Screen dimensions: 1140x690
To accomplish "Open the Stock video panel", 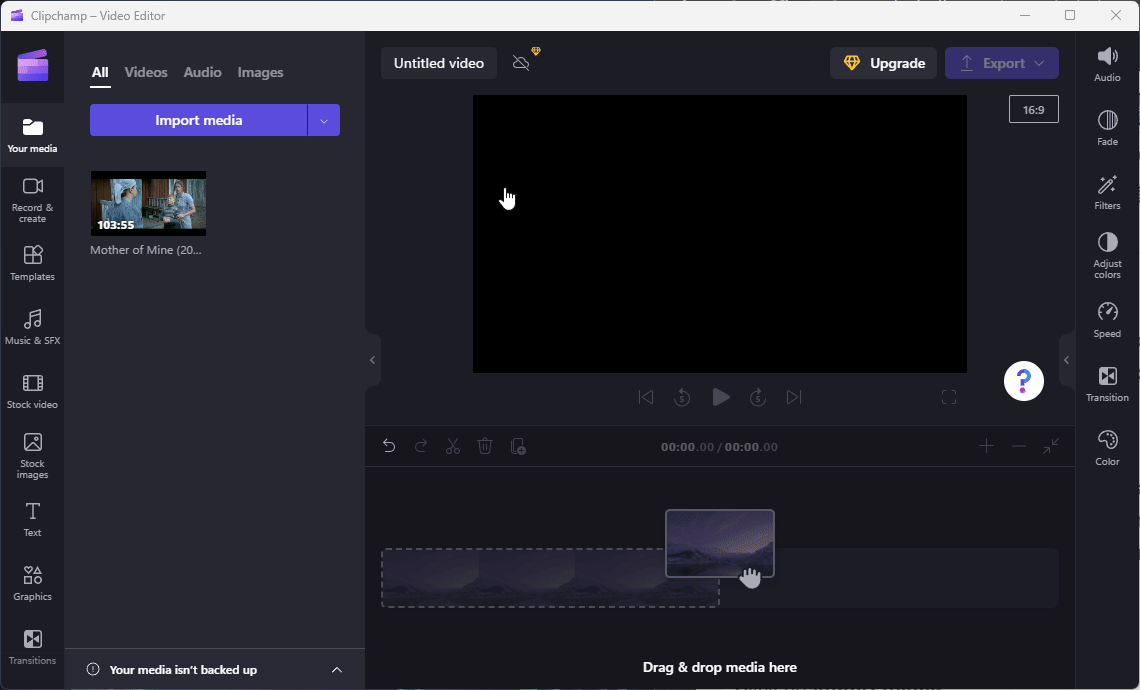I will (x=32, y=390).
